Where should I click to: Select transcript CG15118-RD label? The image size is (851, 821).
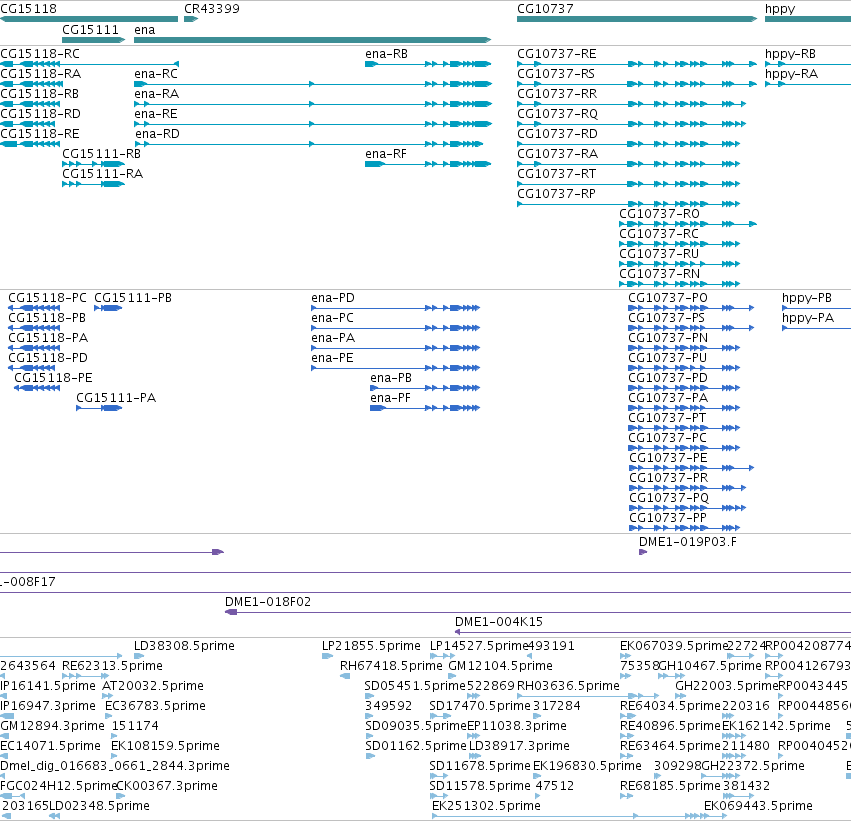pos(40,114)
